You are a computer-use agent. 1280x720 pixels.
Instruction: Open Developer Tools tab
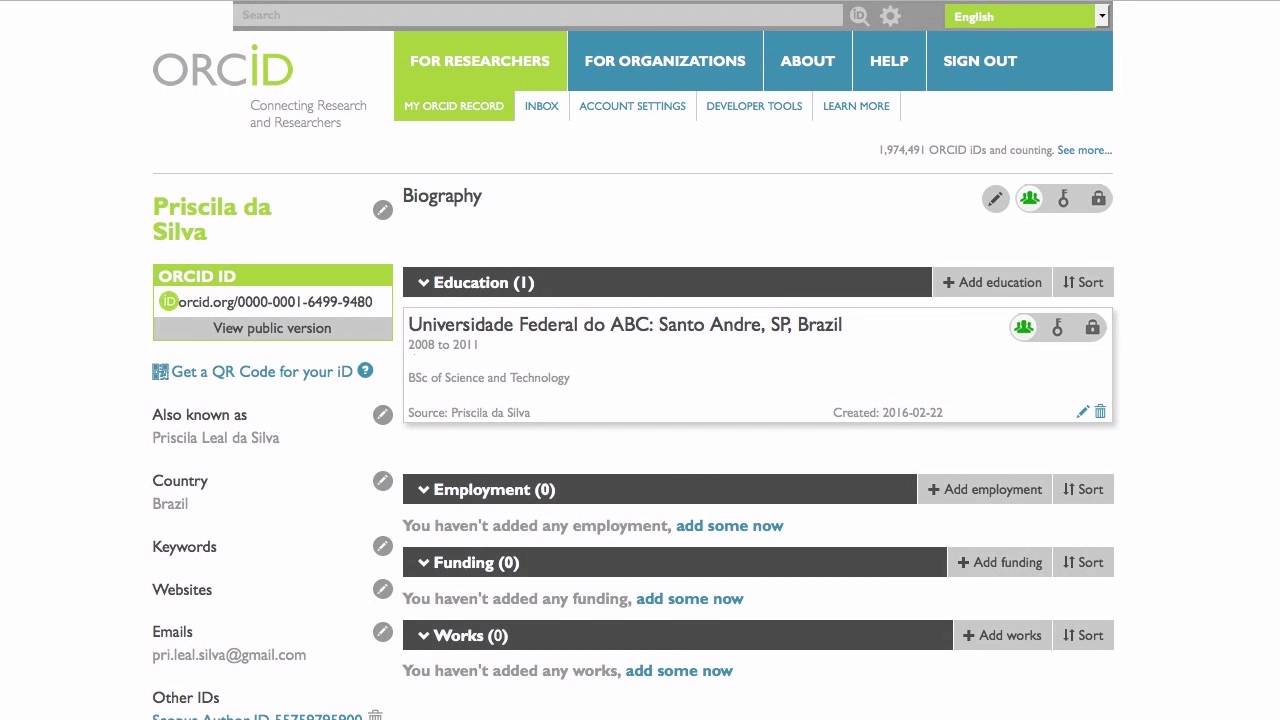click(754, 106)
